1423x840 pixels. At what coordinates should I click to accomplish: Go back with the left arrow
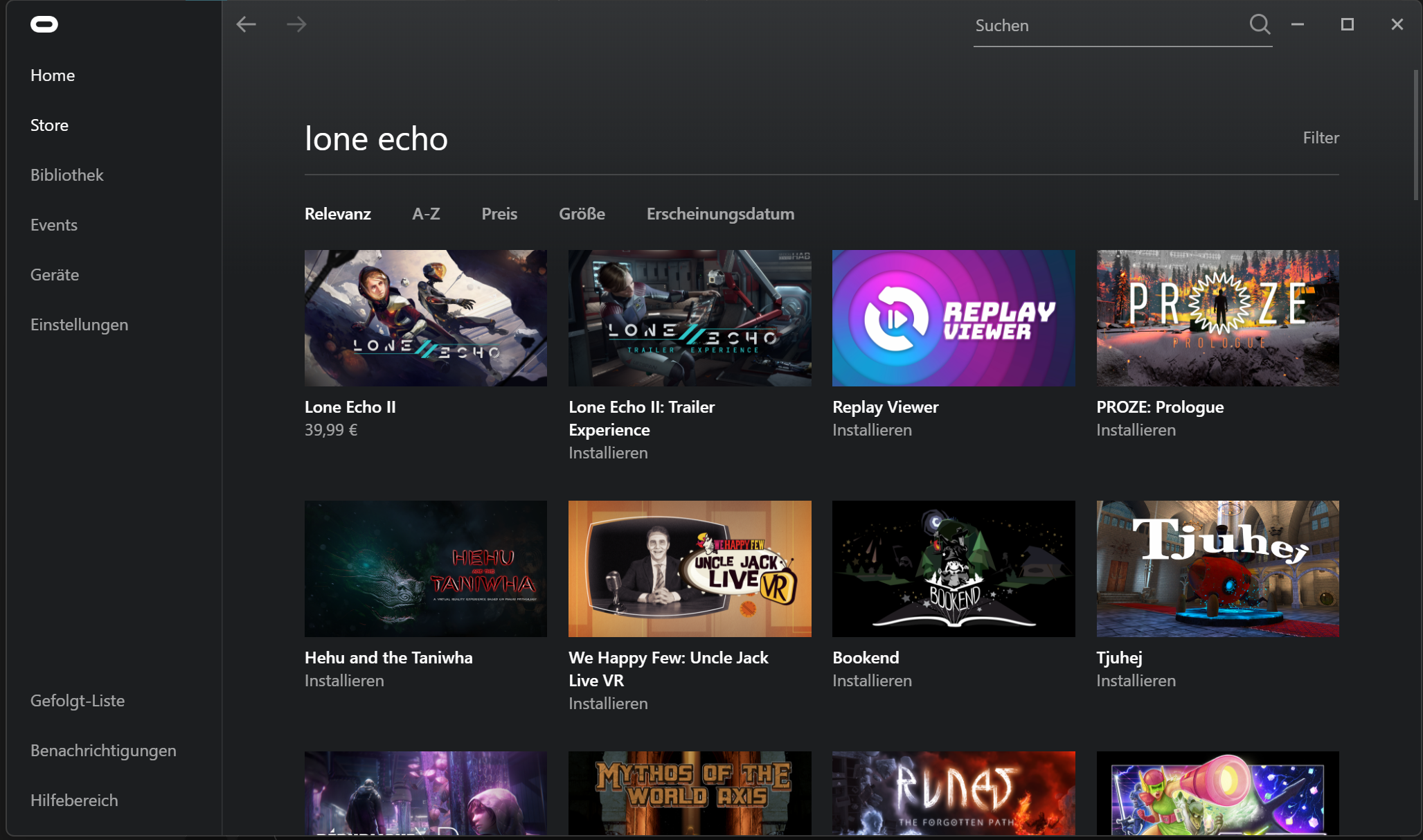point(246,25)
